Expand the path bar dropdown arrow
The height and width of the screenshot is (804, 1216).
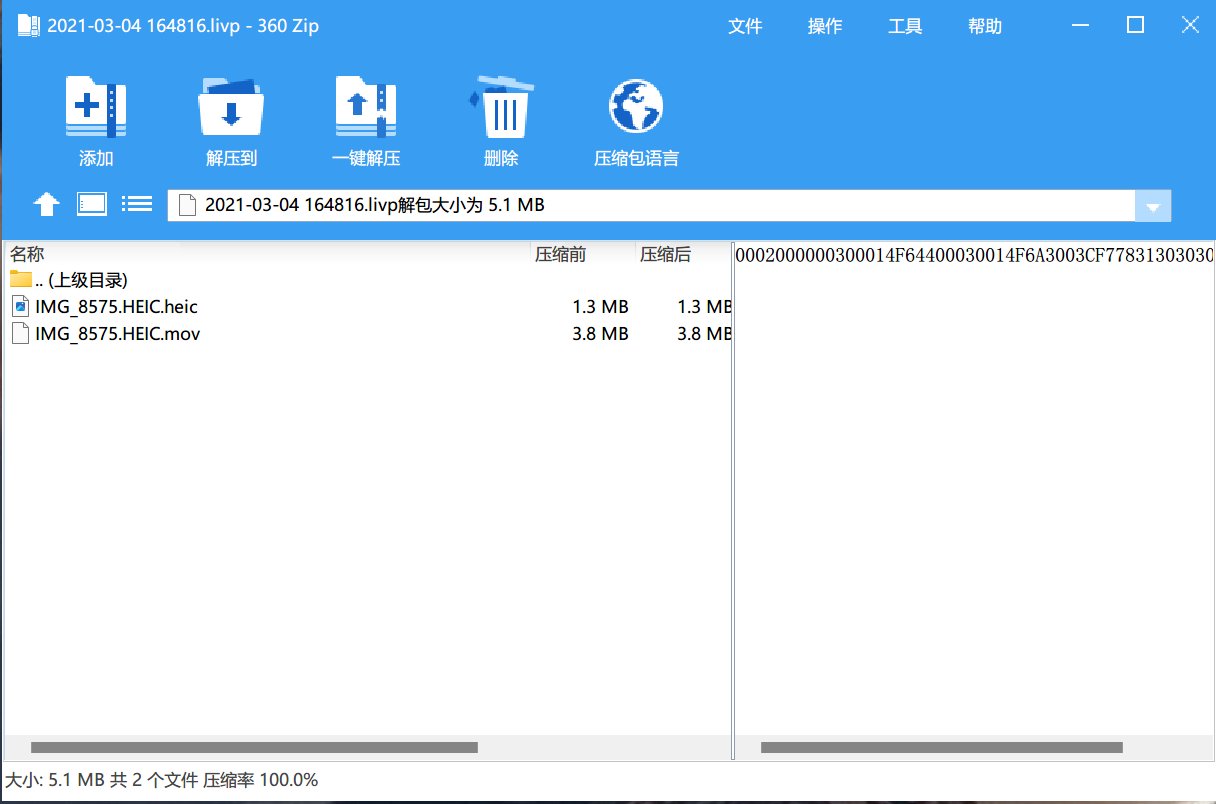(x=1153, y=206)
